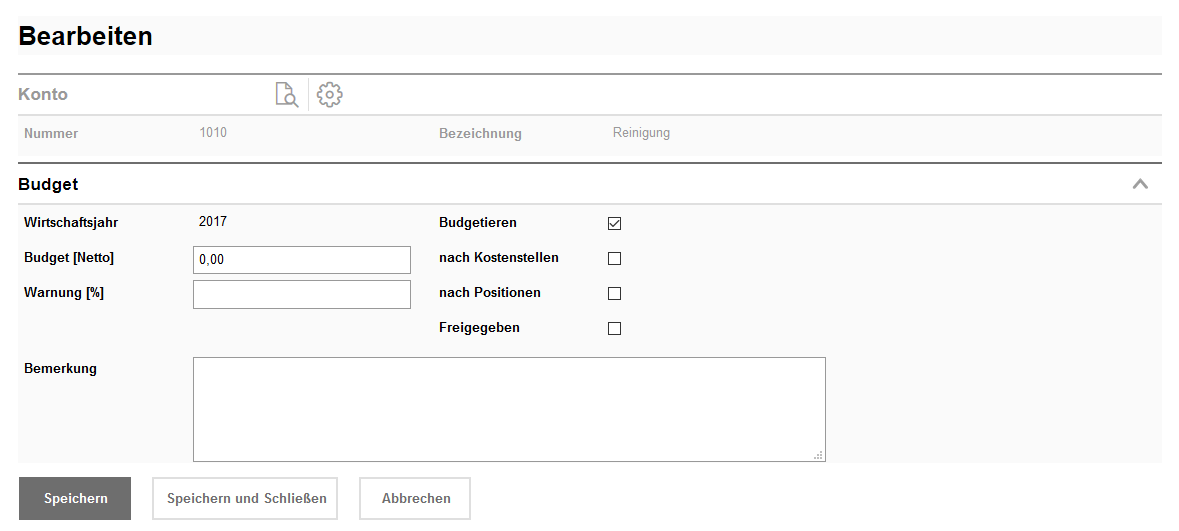Screen dimensions: 1179x531
Task: Open the Konto document search icon
Action: tap(287, 95)
